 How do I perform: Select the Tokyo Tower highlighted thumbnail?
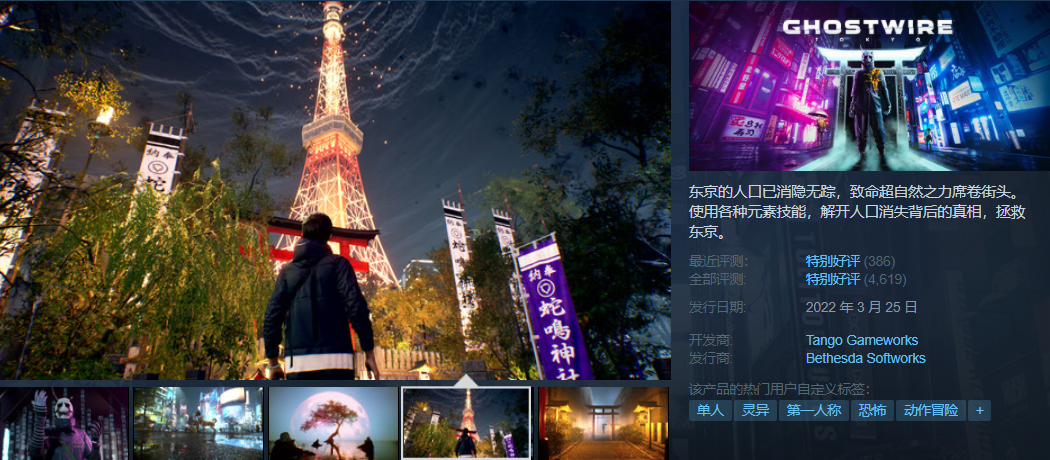point(467,423)
